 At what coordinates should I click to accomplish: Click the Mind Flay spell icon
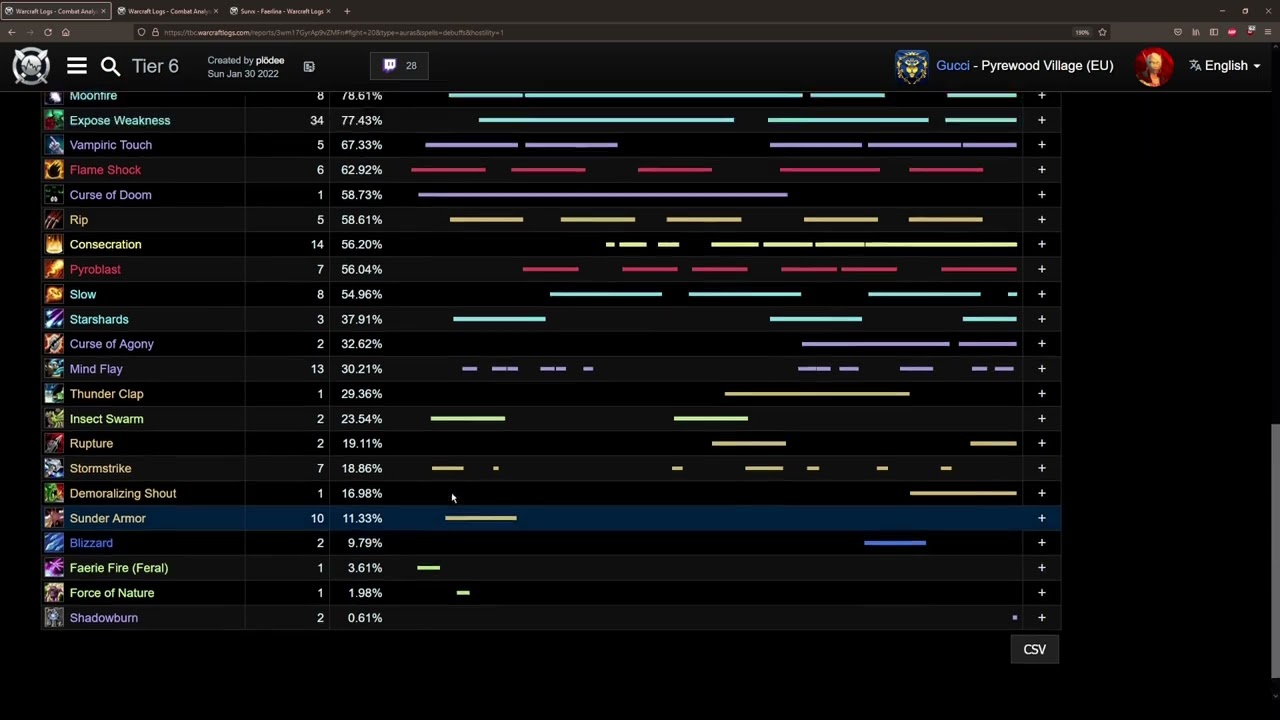(x=54, y=369)
